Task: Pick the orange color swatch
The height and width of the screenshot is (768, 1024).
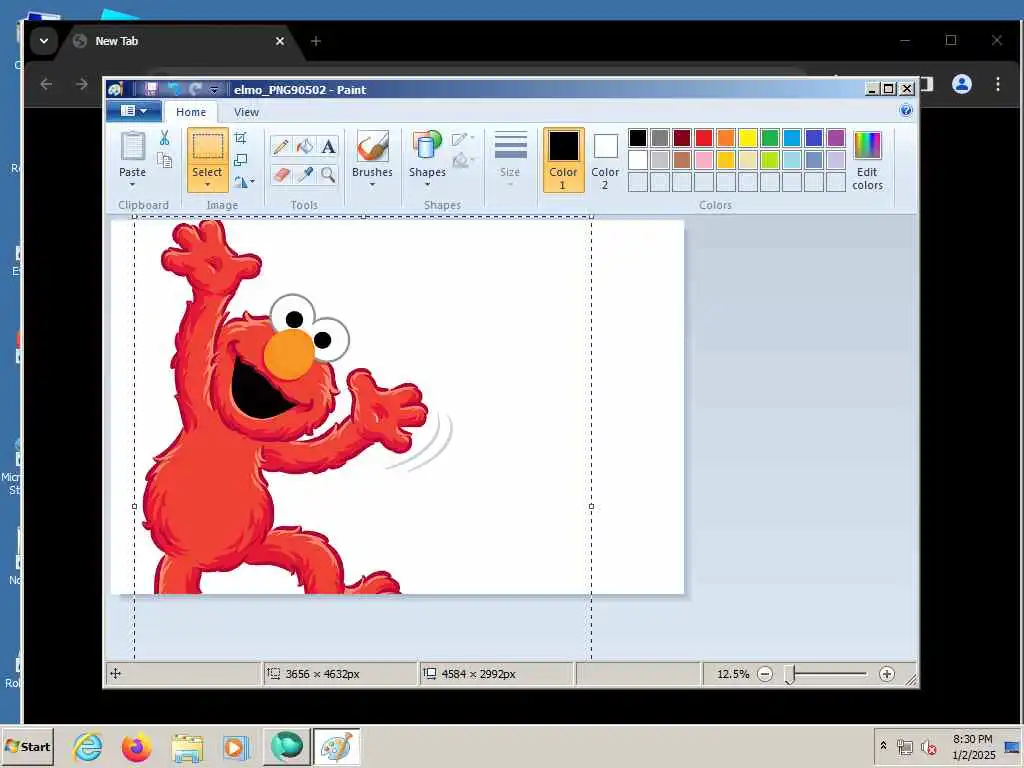Action: pyautogui.click(x=726, y=138)
